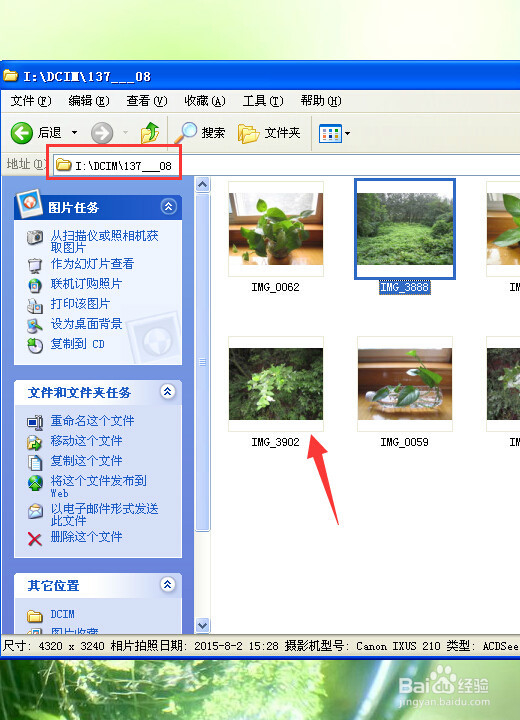Open the 收藏(A) menu
520x720 pixels.
click(x=205, y=101)
